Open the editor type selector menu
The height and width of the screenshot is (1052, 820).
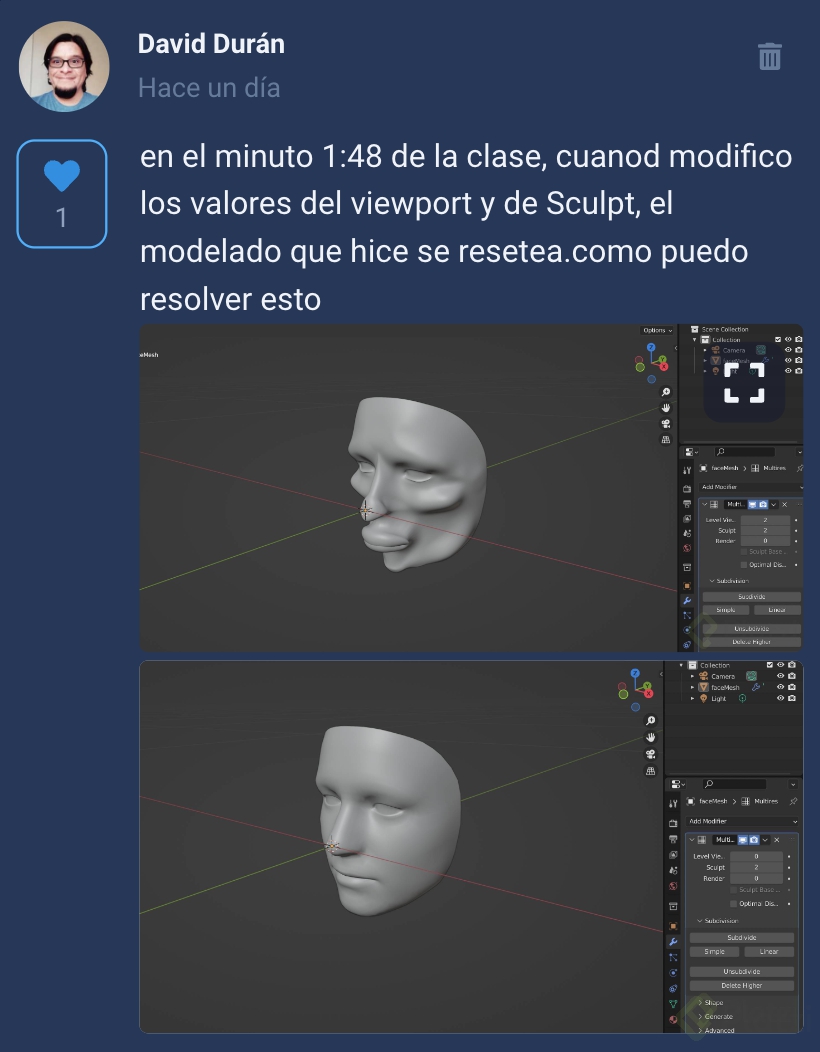click(x=676, y=784)
